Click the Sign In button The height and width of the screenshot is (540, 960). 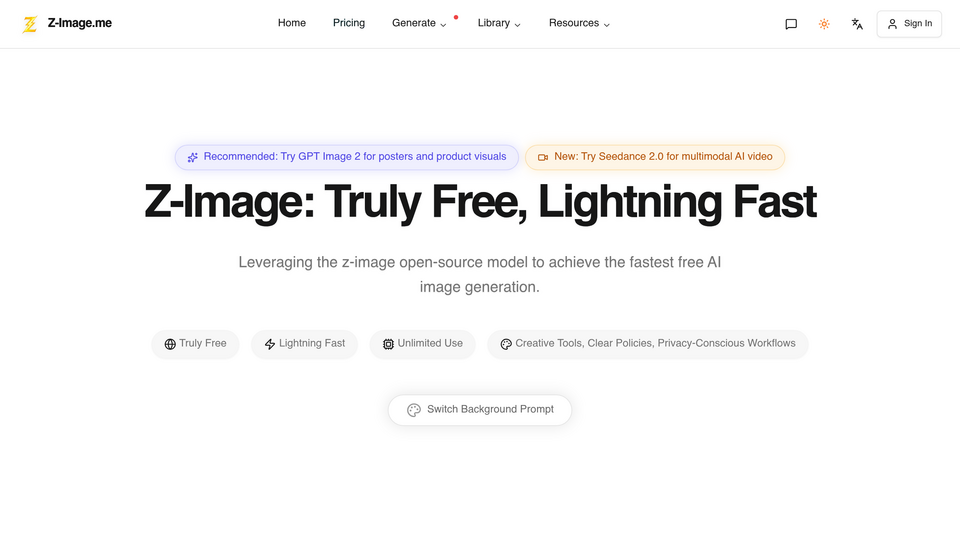[x=909, y=24]
